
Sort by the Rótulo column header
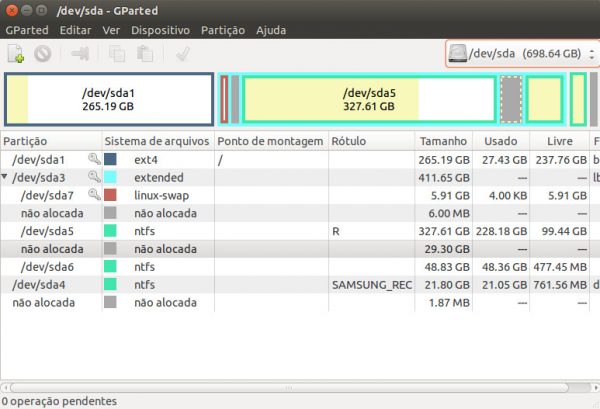pos(372,141)
